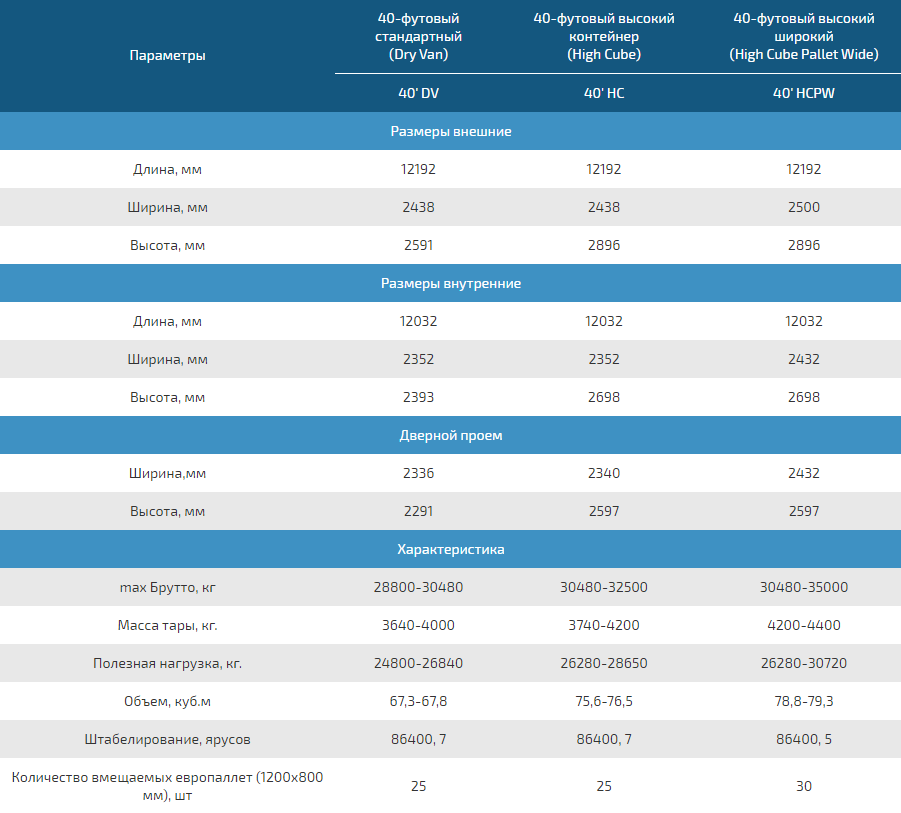Screen dimensions: 901x813
Task: Click "Ширина,мм" under Дверной проем
Action: pyautogui.click(x=167, y=473)
